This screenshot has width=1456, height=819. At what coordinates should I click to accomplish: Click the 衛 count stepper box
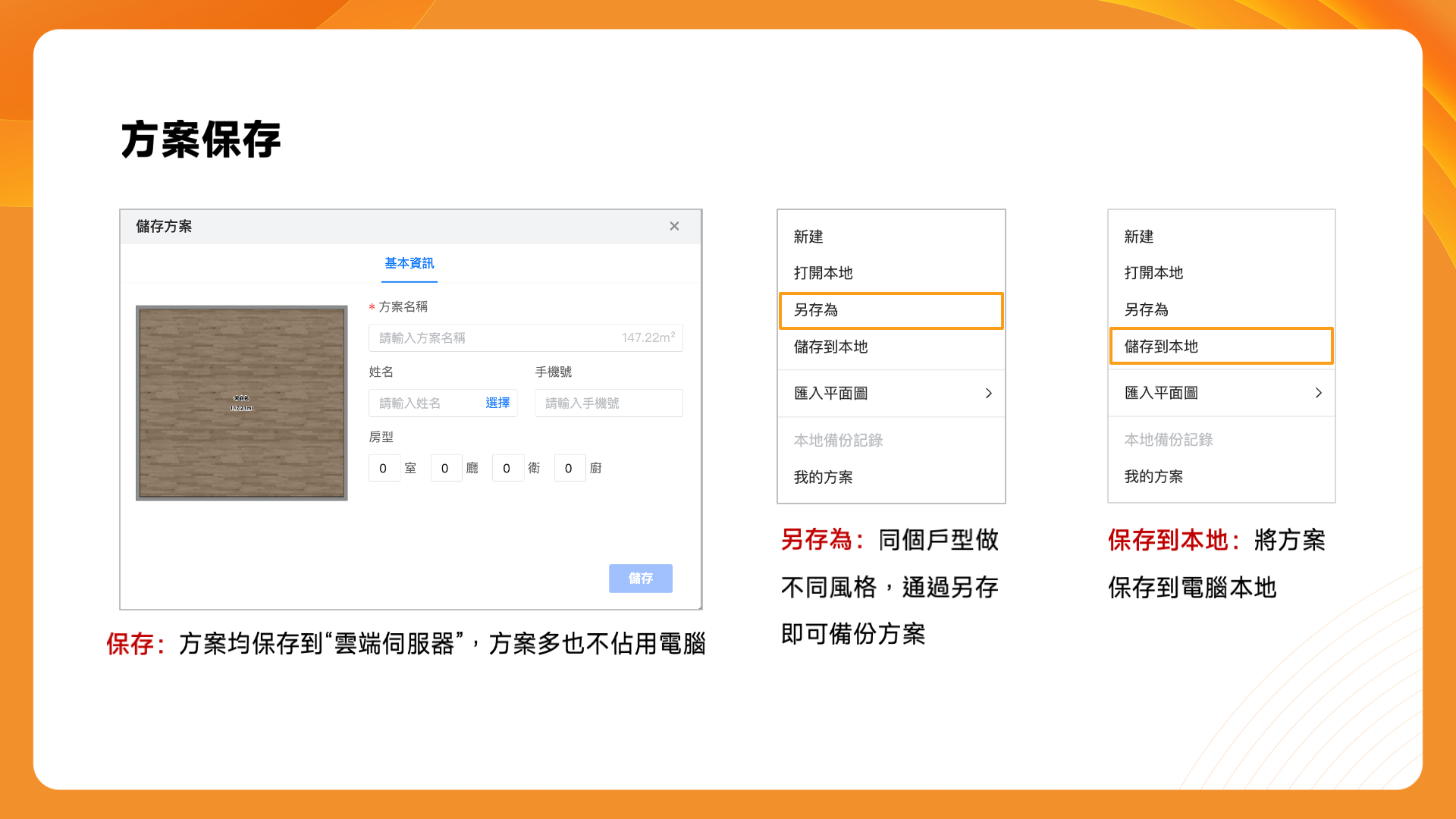507,469
